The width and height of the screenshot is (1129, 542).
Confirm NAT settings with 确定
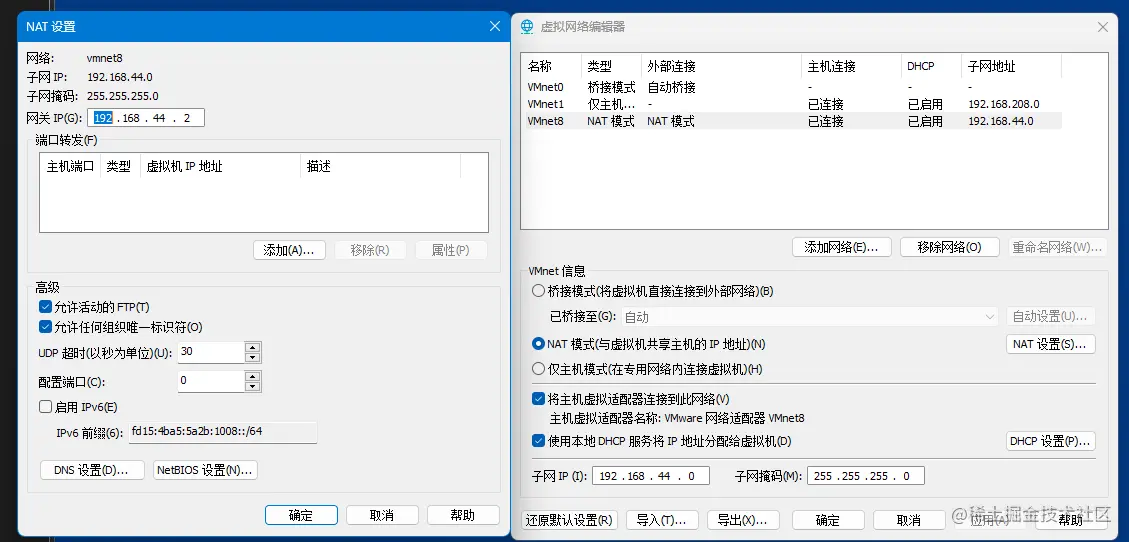click(301, 515)
